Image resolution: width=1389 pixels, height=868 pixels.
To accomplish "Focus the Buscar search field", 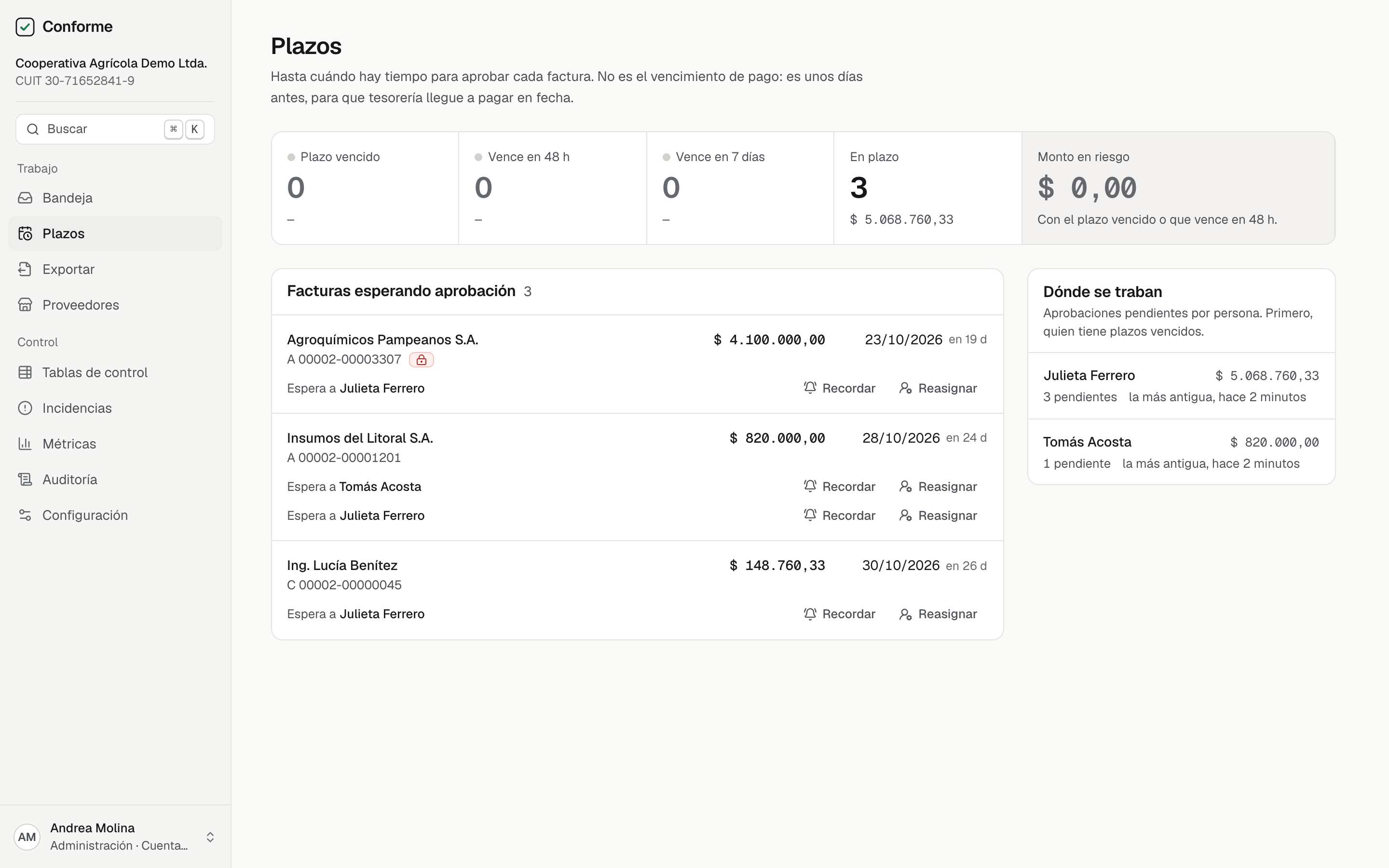I will (x=115, y=129).
